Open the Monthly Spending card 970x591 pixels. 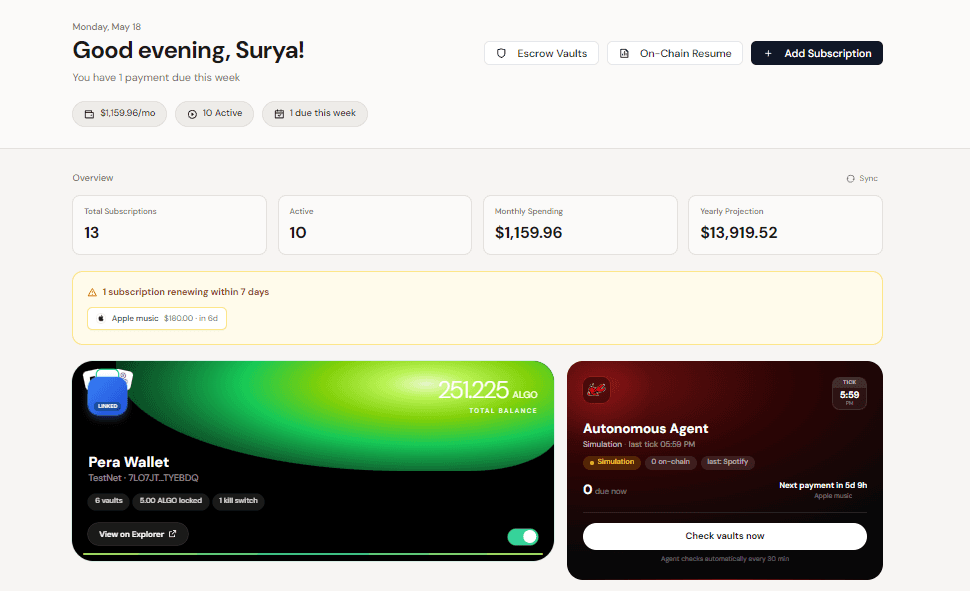coord(580,225)
